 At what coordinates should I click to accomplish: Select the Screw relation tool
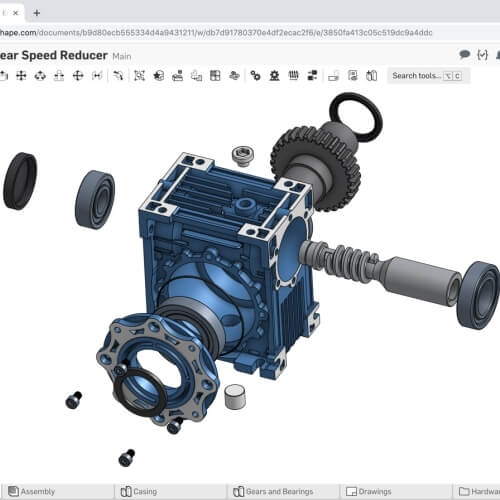pos(293,76)
